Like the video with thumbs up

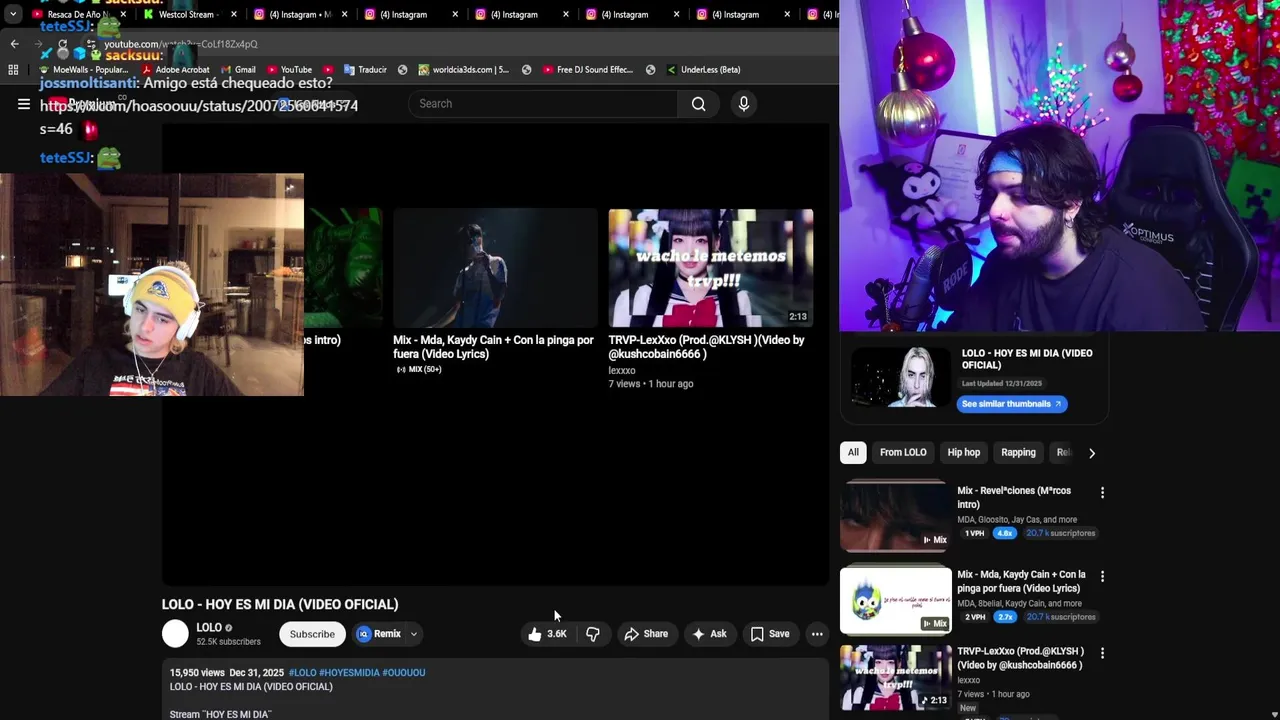pyautogui.click(x=535, y=634)
